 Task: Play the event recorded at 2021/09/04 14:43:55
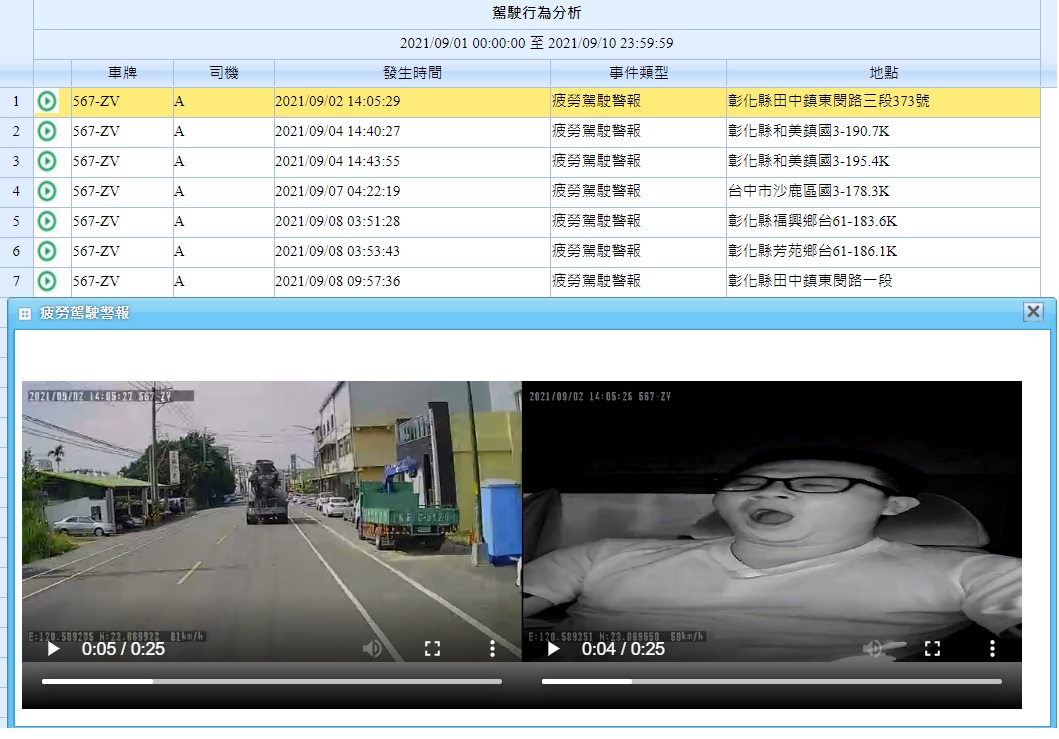pyautogui.click(x=47, y=161)
